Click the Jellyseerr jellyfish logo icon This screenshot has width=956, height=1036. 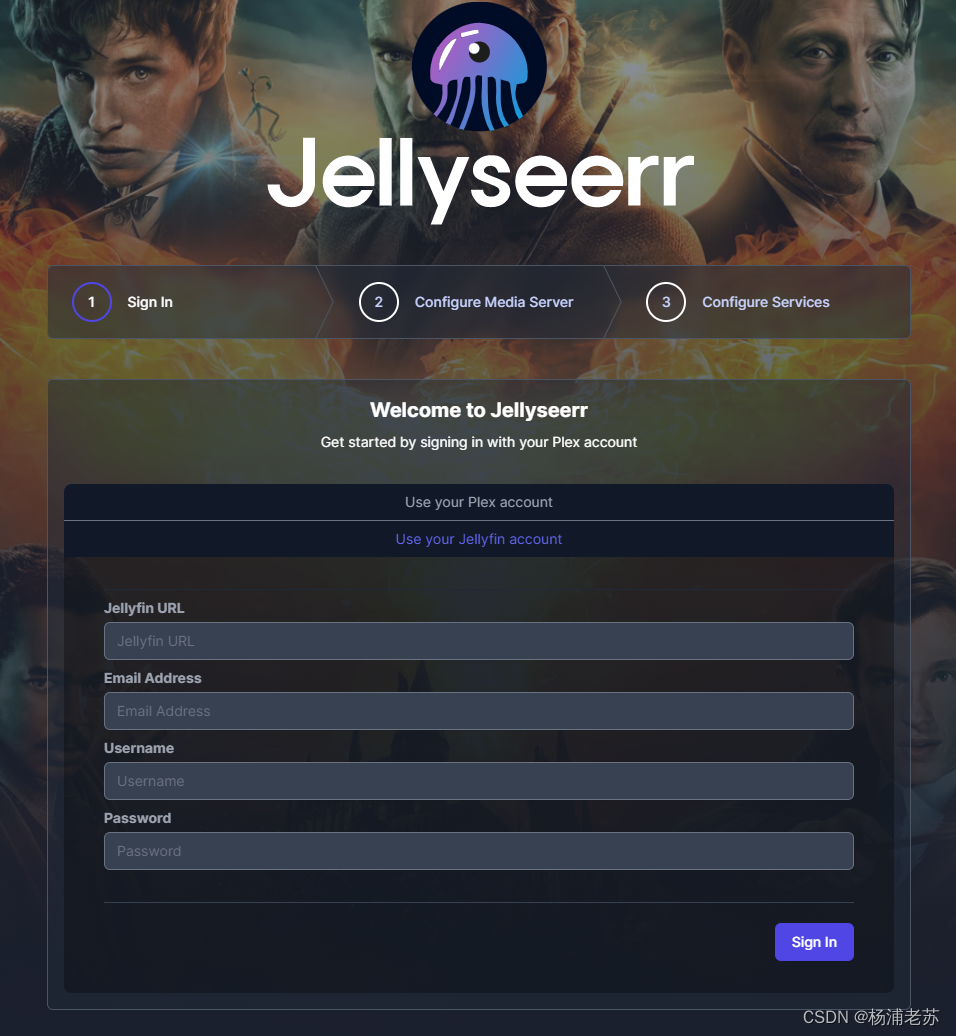pos(479,66)
